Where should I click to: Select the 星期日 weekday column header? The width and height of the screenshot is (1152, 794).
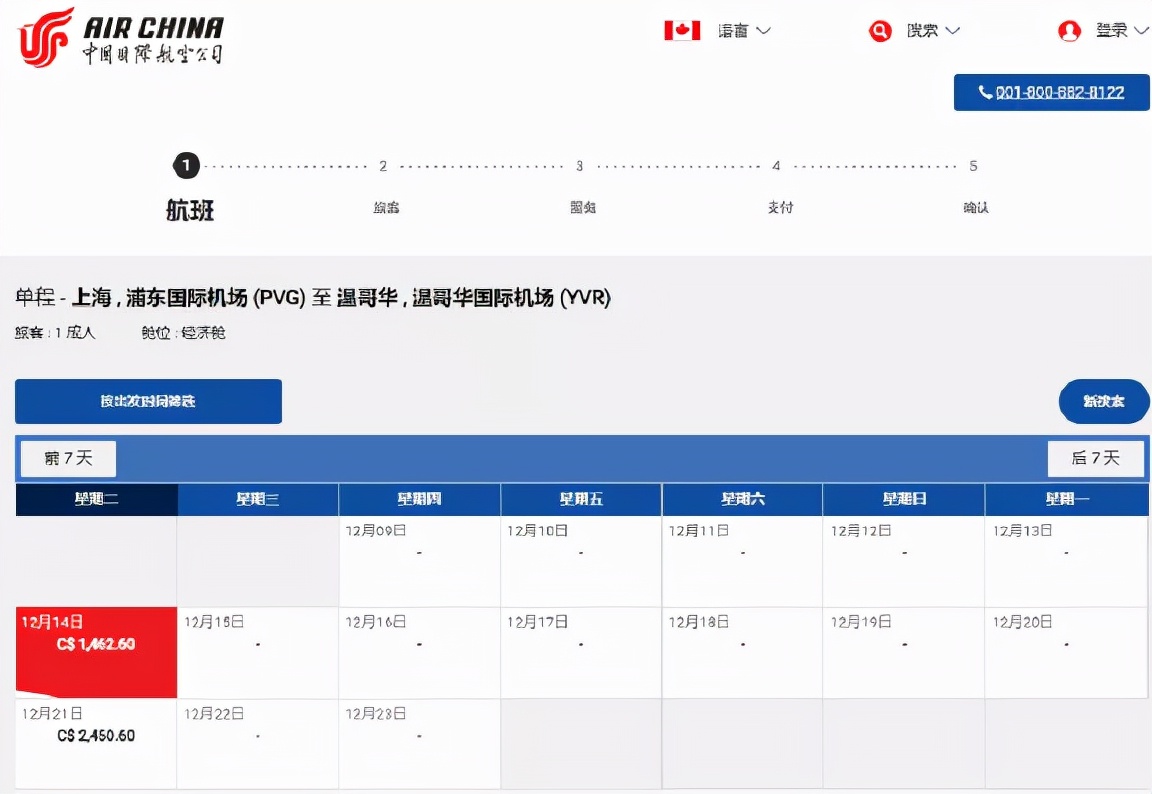(x=903, y=499)
